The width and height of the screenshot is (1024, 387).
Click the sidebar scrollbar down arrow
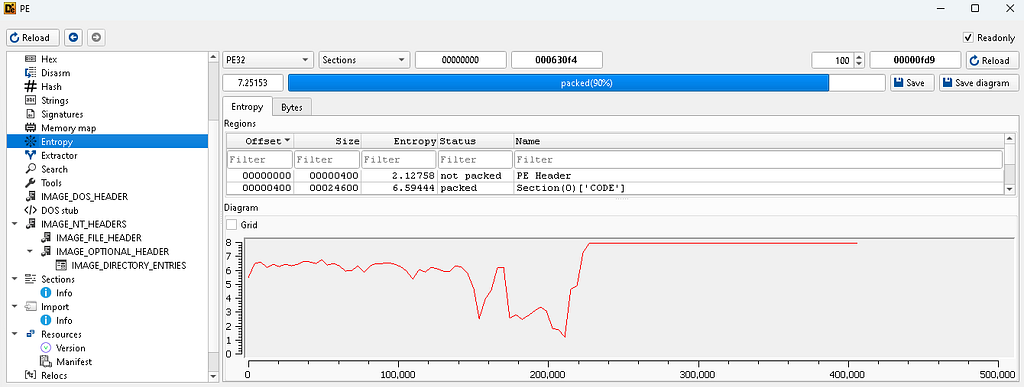coord(214,376)
